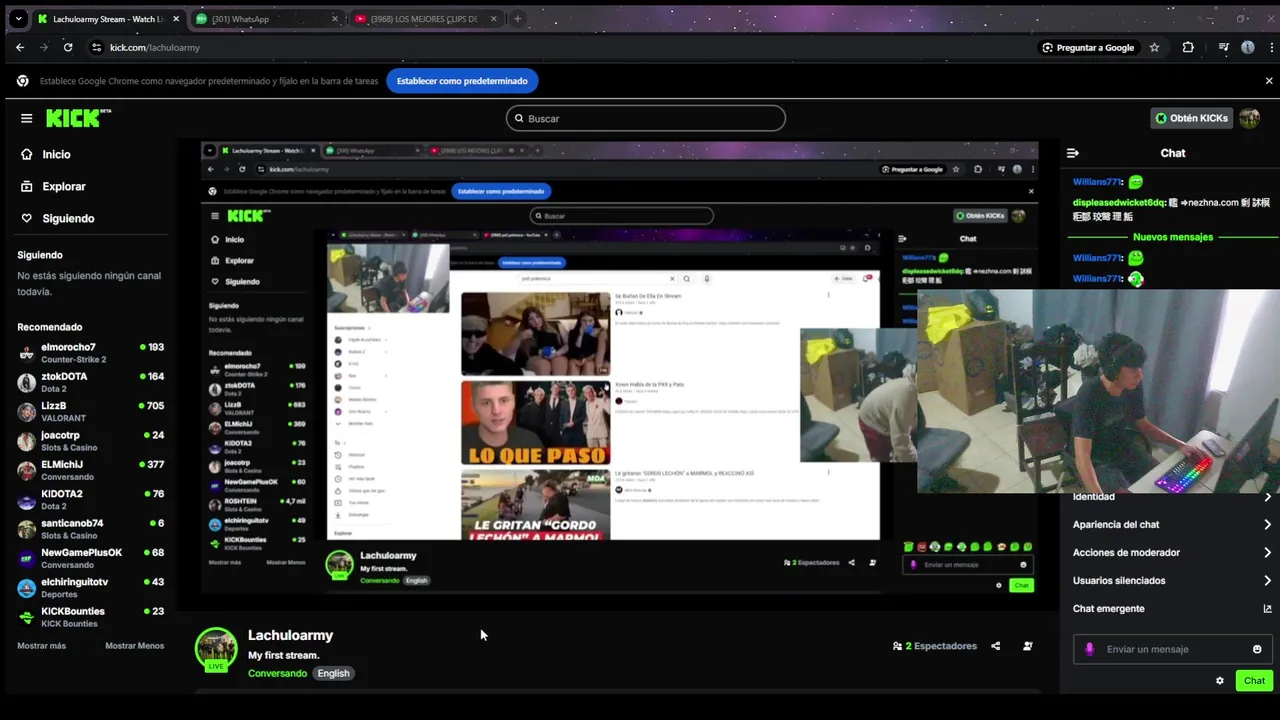Expand the Identidad settings row
Screen dimensions: 1280x720
pos(1172,497)
